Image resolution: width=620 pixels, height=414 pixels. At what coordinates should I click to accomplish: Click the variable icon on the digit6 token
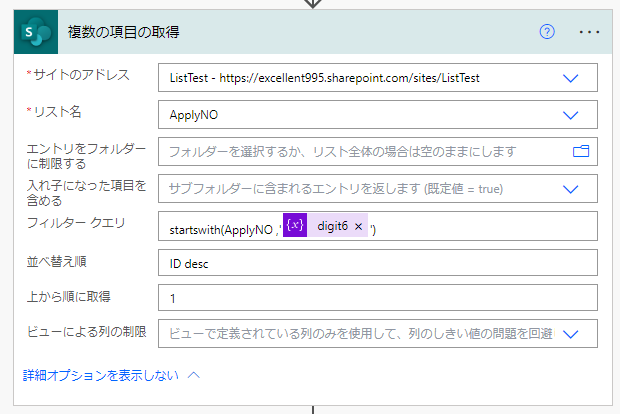tap(294, 226)
